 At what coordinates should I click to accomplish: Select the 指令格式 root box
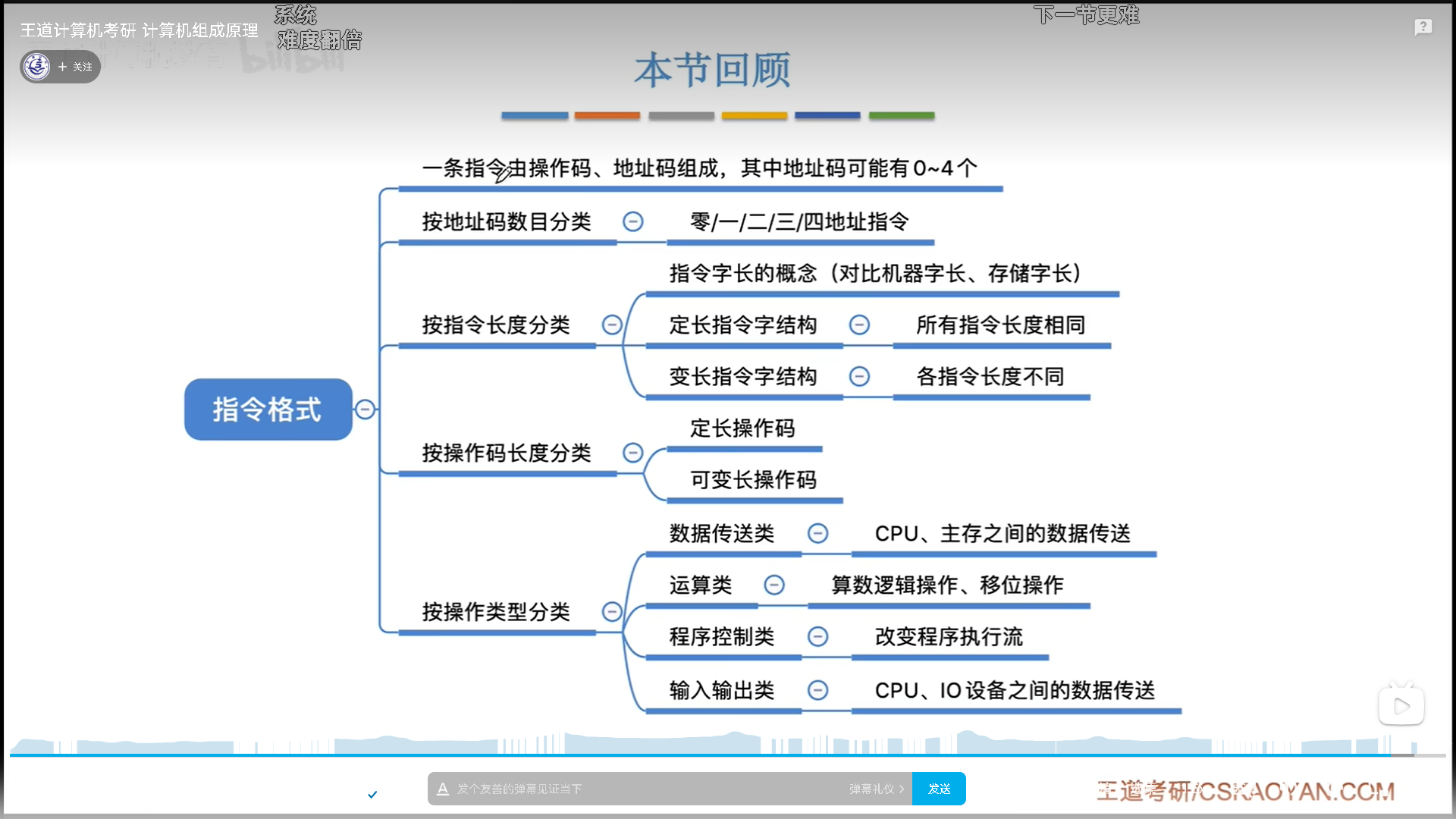268,409
